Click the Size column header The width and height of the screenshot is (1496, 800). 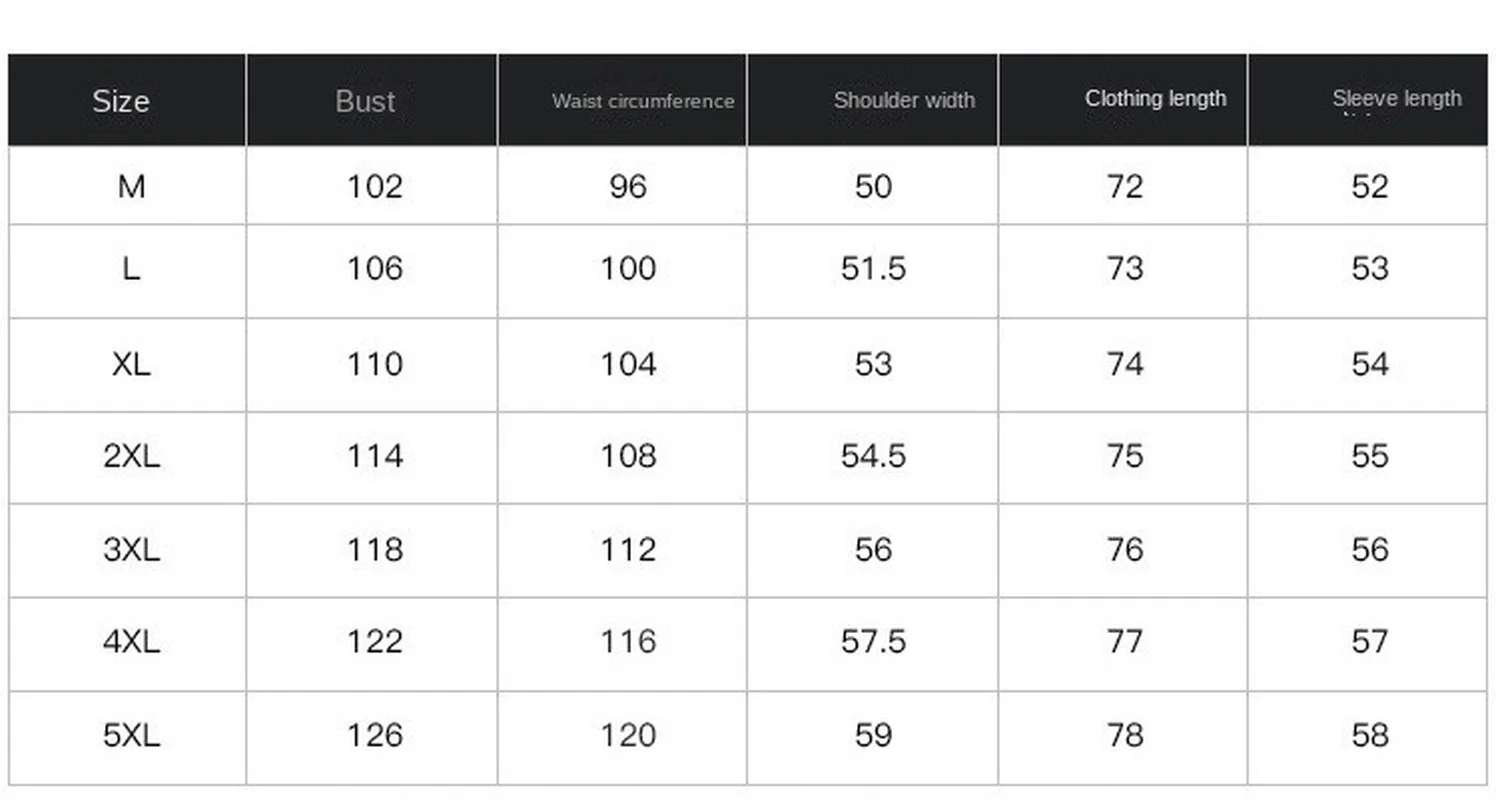click(x=121, y=101)
